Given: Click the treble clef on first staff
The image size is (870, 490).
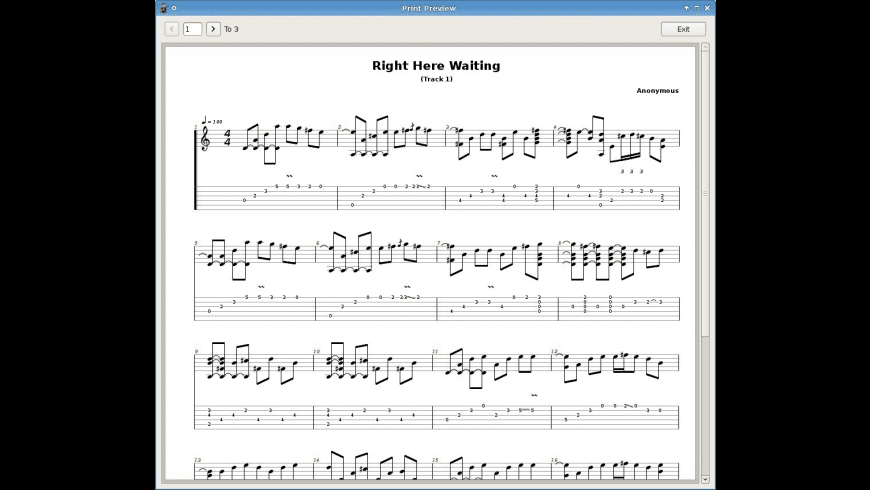Looking at the screenshot, I should point(205,139).
